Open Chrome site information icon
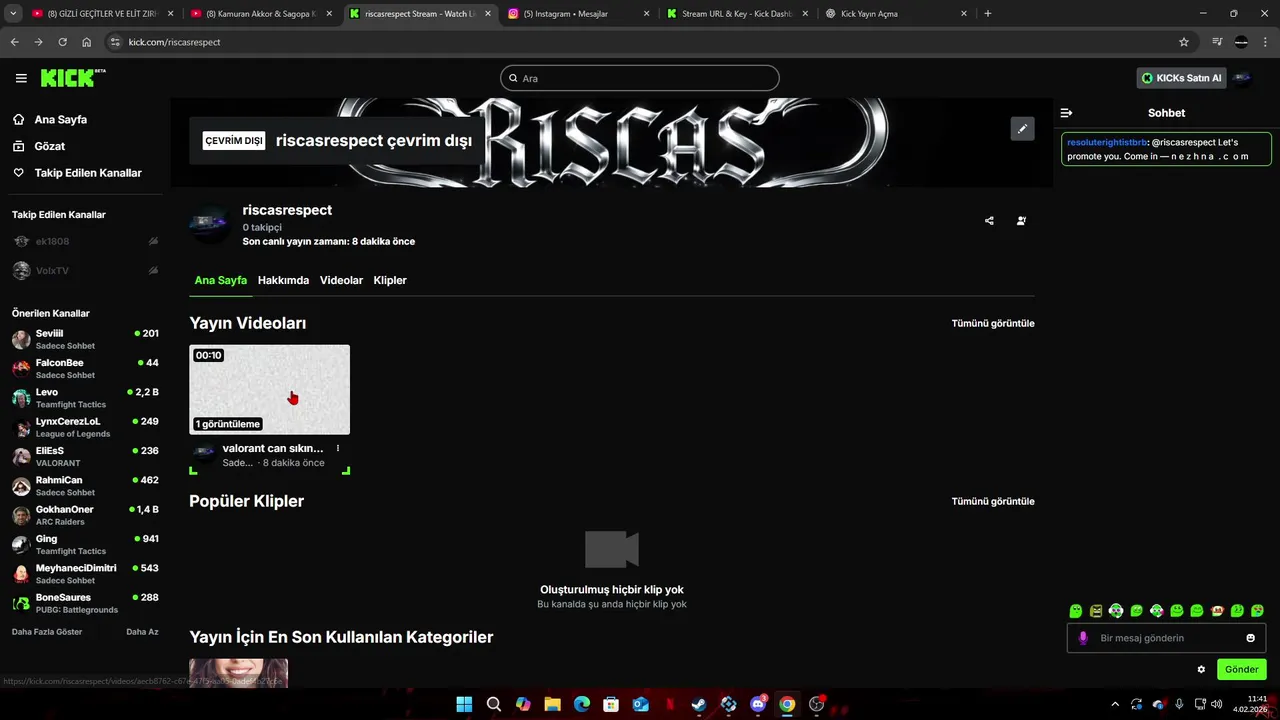1280x720 pixels. pyautogui.click(x=115, y=42)
